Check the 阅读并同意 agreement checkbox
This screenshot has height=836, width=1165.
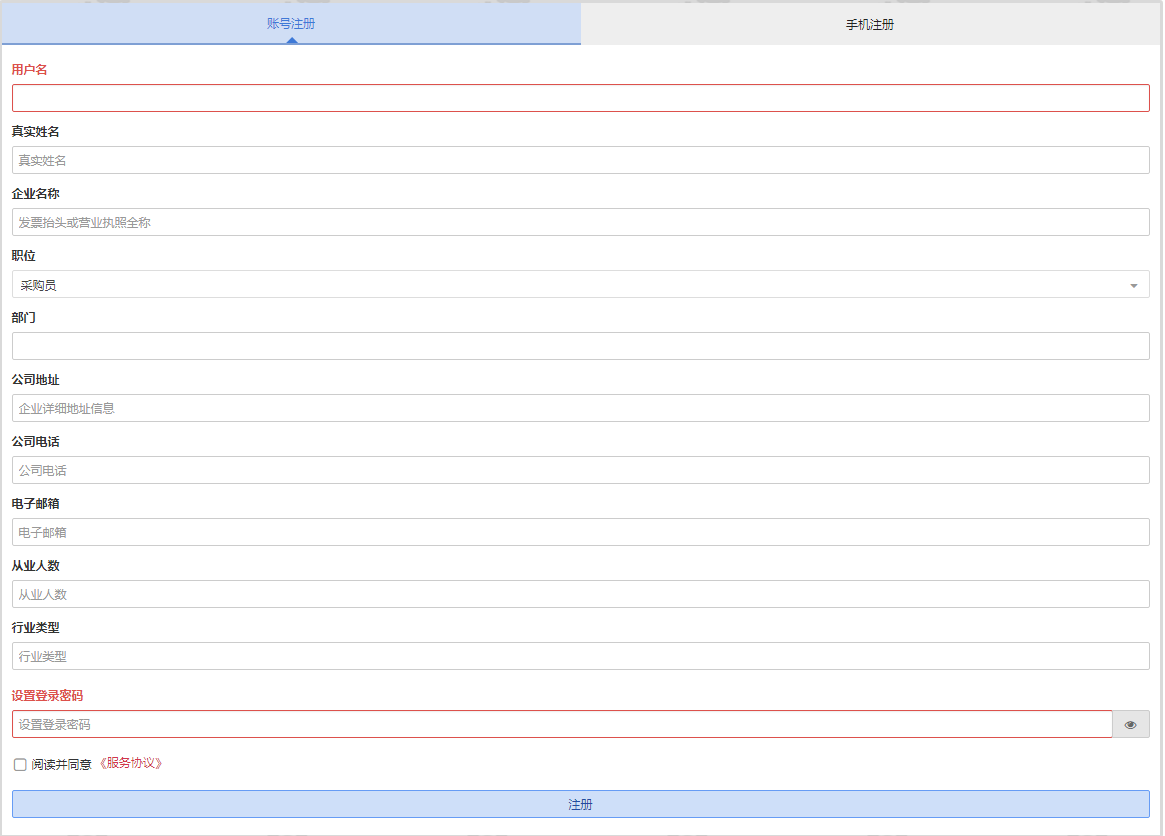click(20, 765)
